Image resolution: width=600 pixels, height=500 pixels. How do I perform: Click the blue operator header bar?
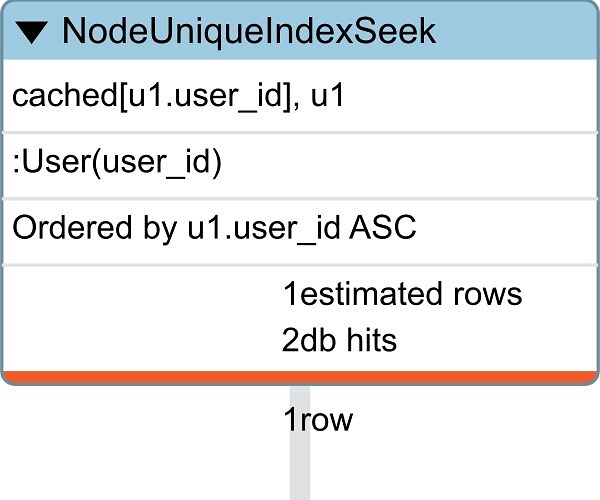tap(300, 31)
